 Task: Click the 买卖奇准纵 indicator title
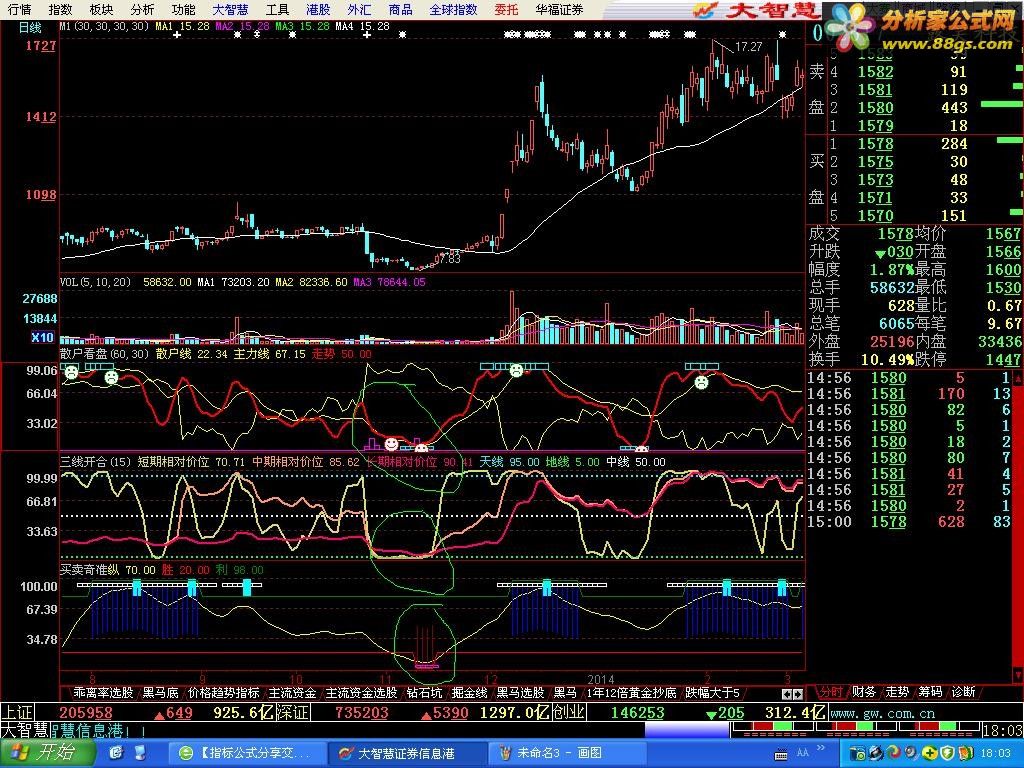[89, 569]
